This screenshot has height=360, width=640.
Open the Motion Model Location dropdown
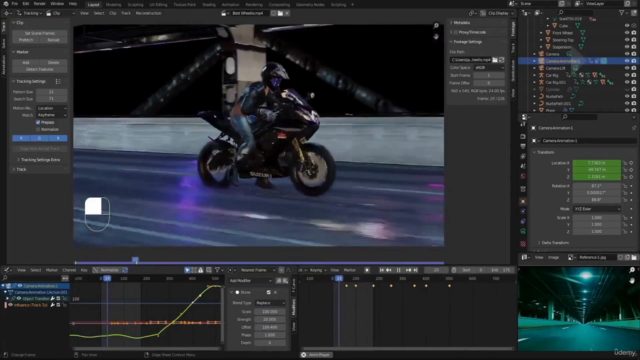(x=52, y=108)
